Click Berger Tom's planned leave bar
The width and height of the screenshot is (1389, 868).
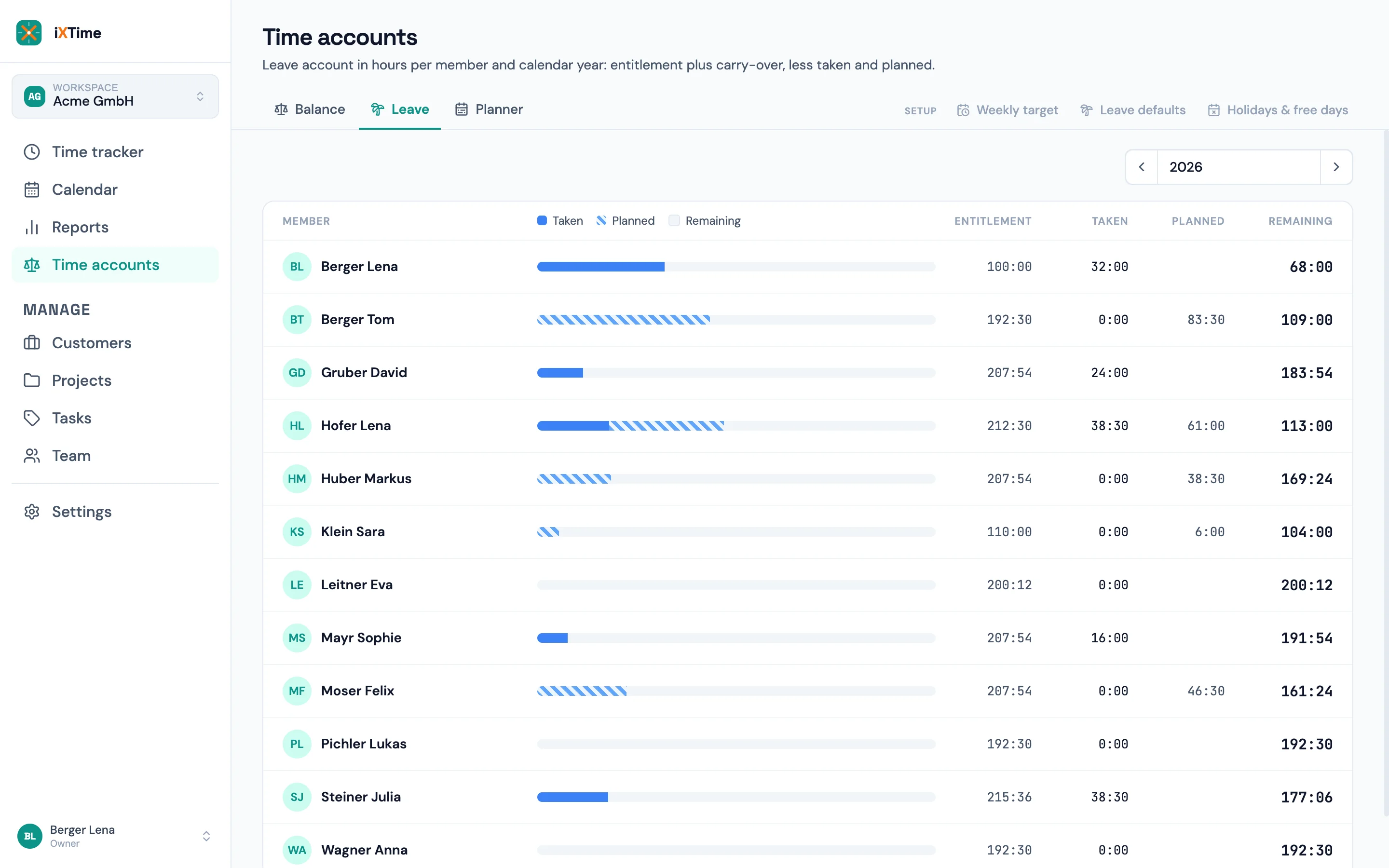623,320
